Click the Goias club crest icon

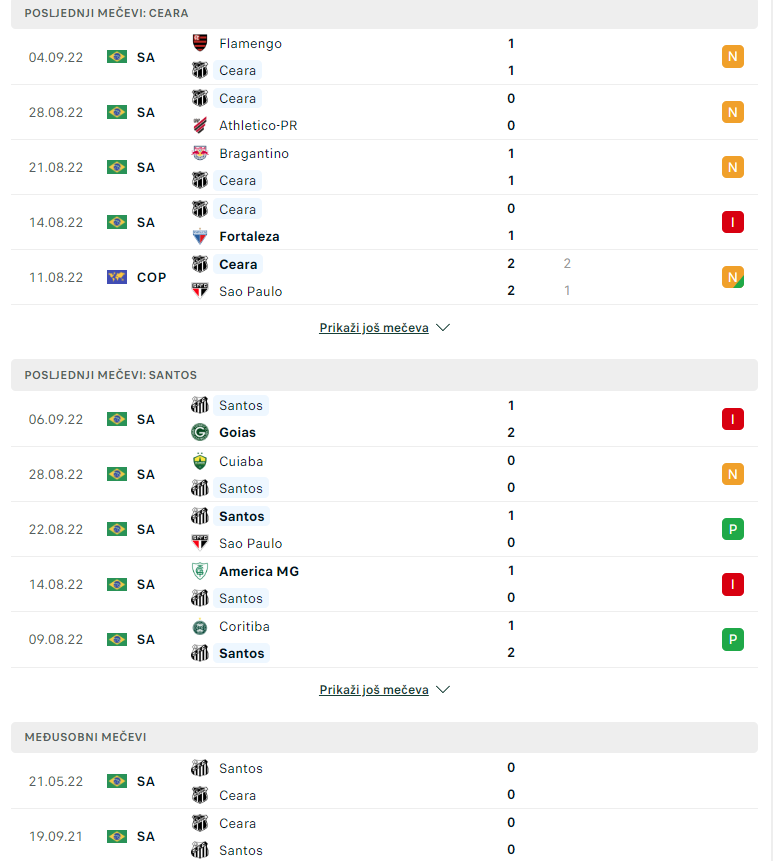(200, 432)
